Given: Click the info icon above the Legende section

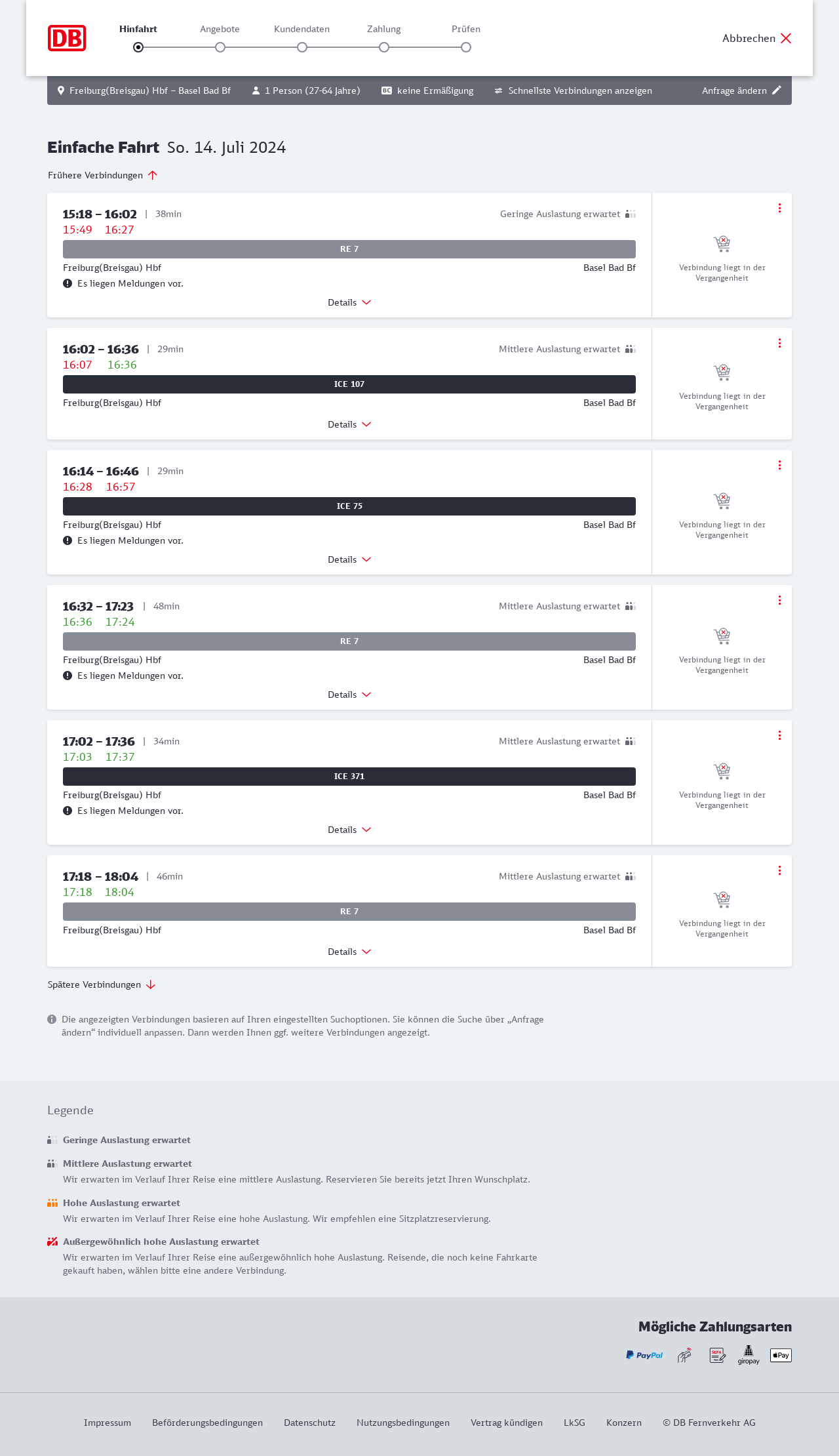Looking at the screenshot, I should coord(52,1019).
